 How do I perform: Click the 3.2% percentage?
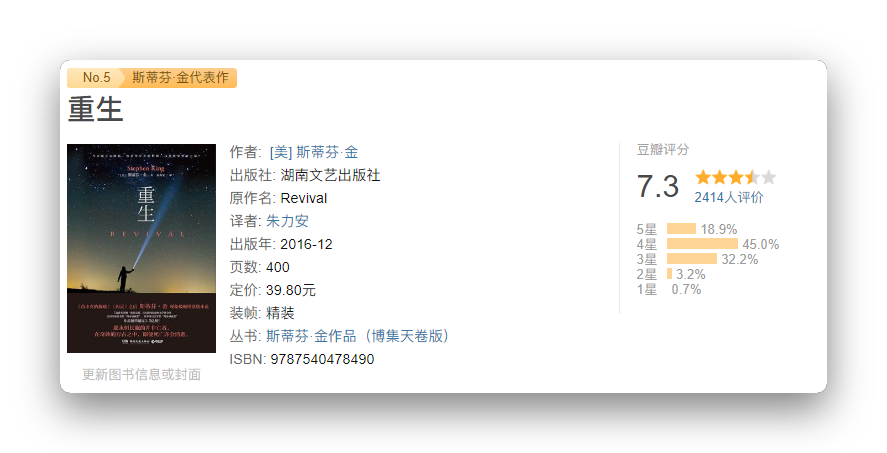[691, 274]
